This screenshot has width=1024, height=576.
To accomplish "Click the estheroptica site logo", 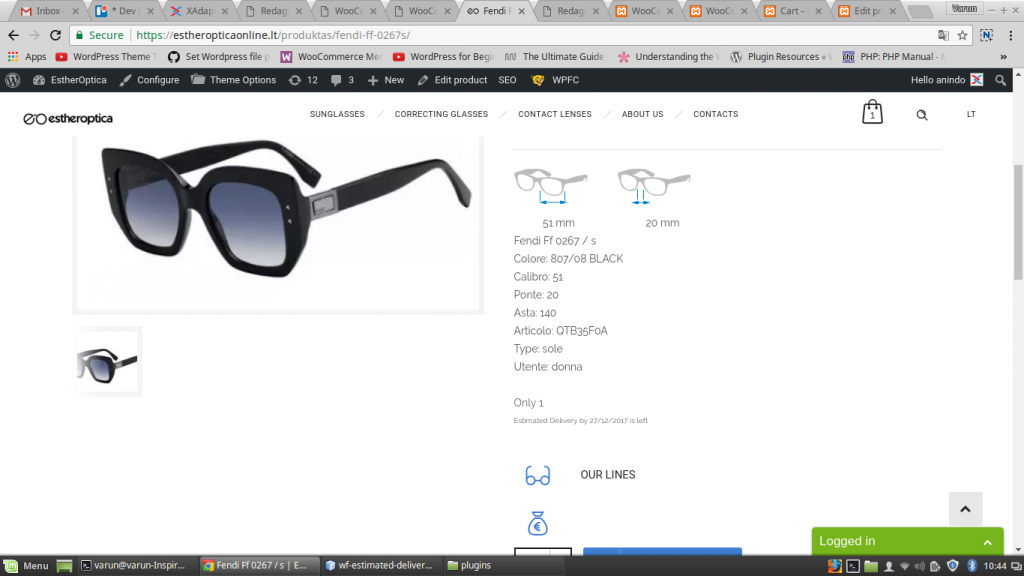I will tap(68, 118).
